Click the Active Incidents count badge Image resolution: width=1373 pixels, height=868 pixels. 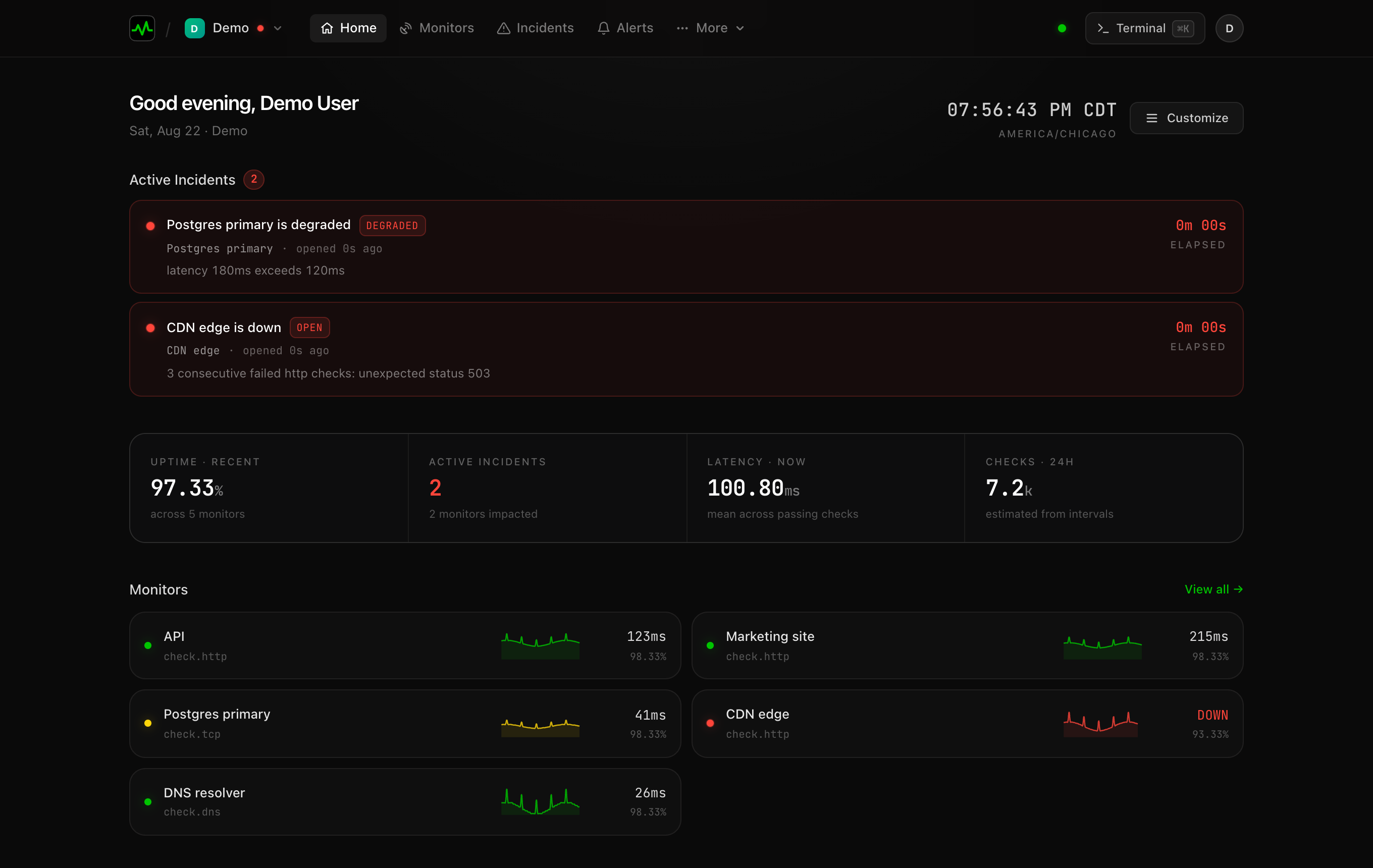point(254,180)
